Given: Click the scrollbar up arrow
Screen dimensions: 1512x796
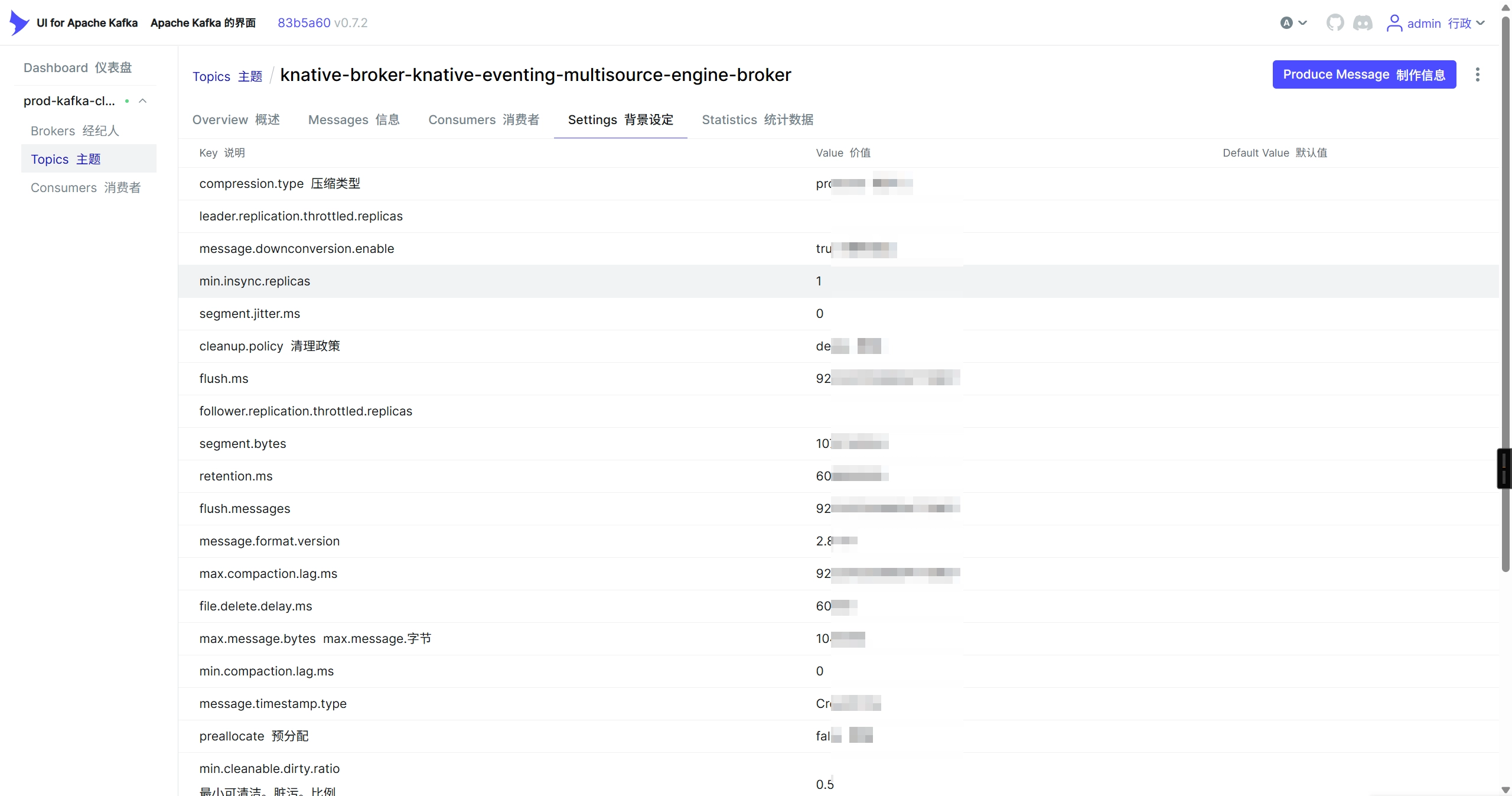Looking at the screenshot, I should tap(1506, 8).
